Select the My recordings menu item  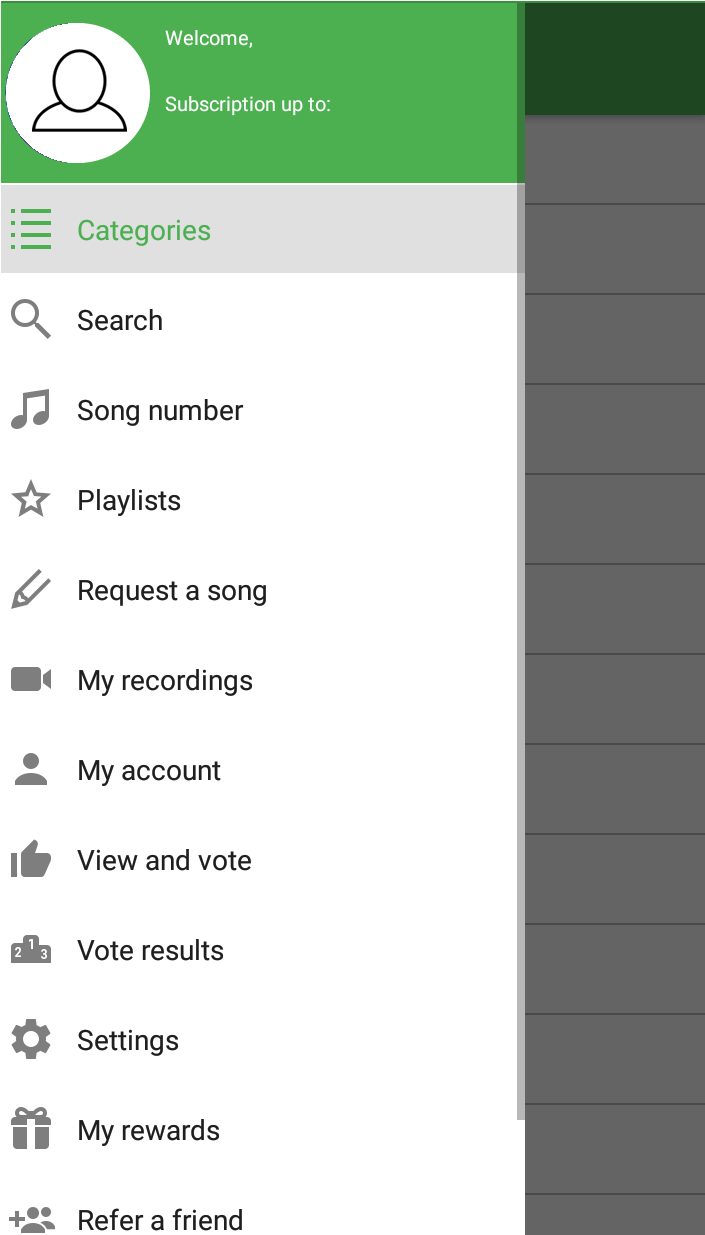click(165, 680)
